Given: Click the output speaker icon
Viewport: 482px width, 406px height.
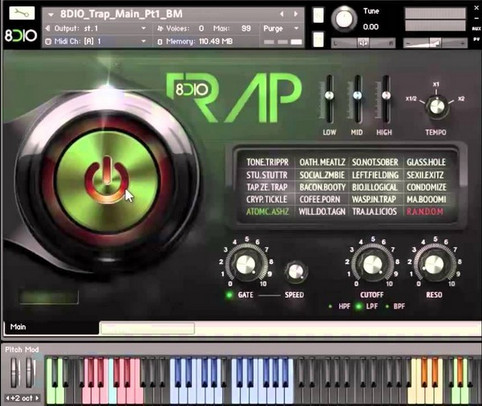Looking at the screenshot, I should (x=48, y=28).
